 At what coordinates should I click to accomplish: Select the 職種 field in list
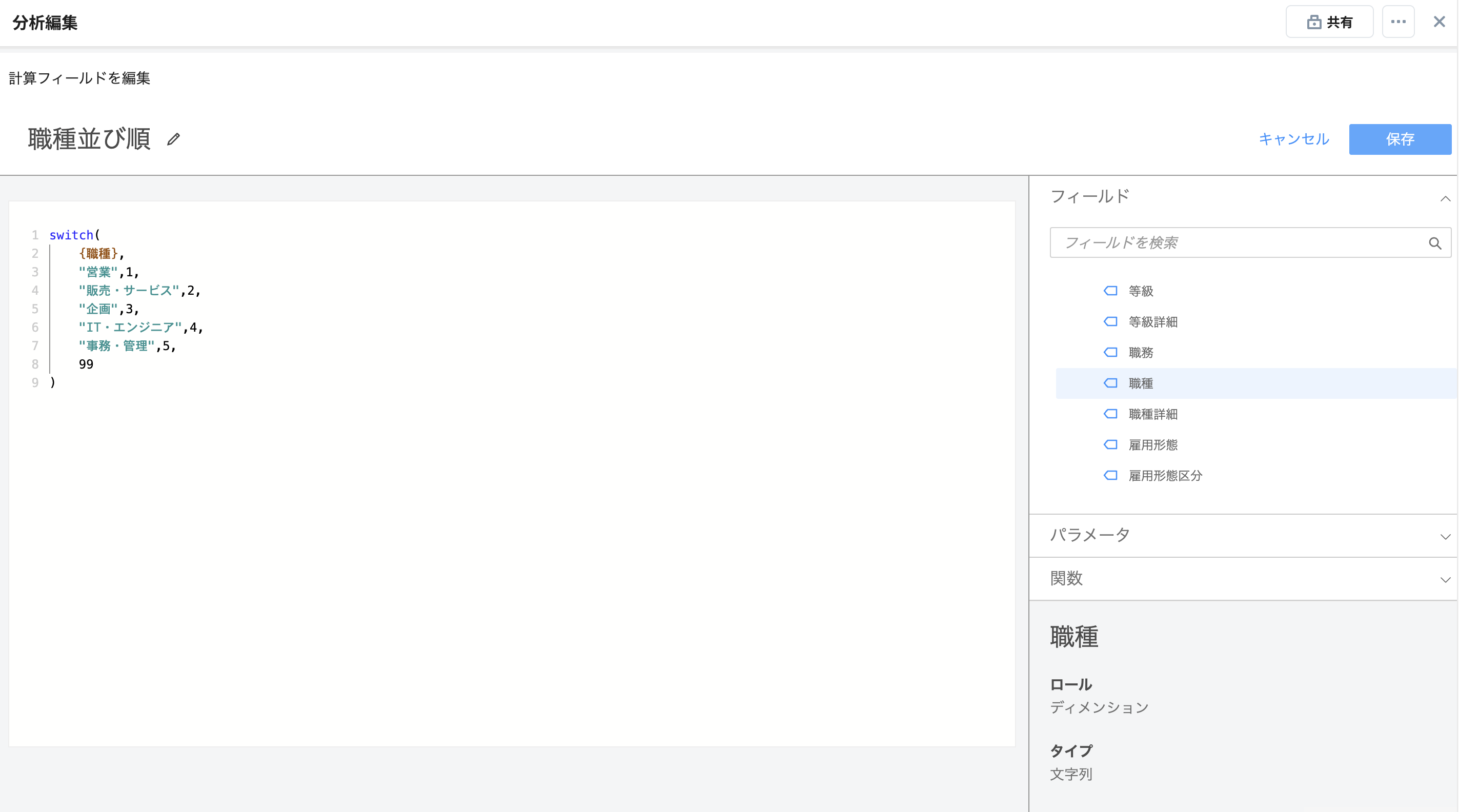[x=1141, y=383]
